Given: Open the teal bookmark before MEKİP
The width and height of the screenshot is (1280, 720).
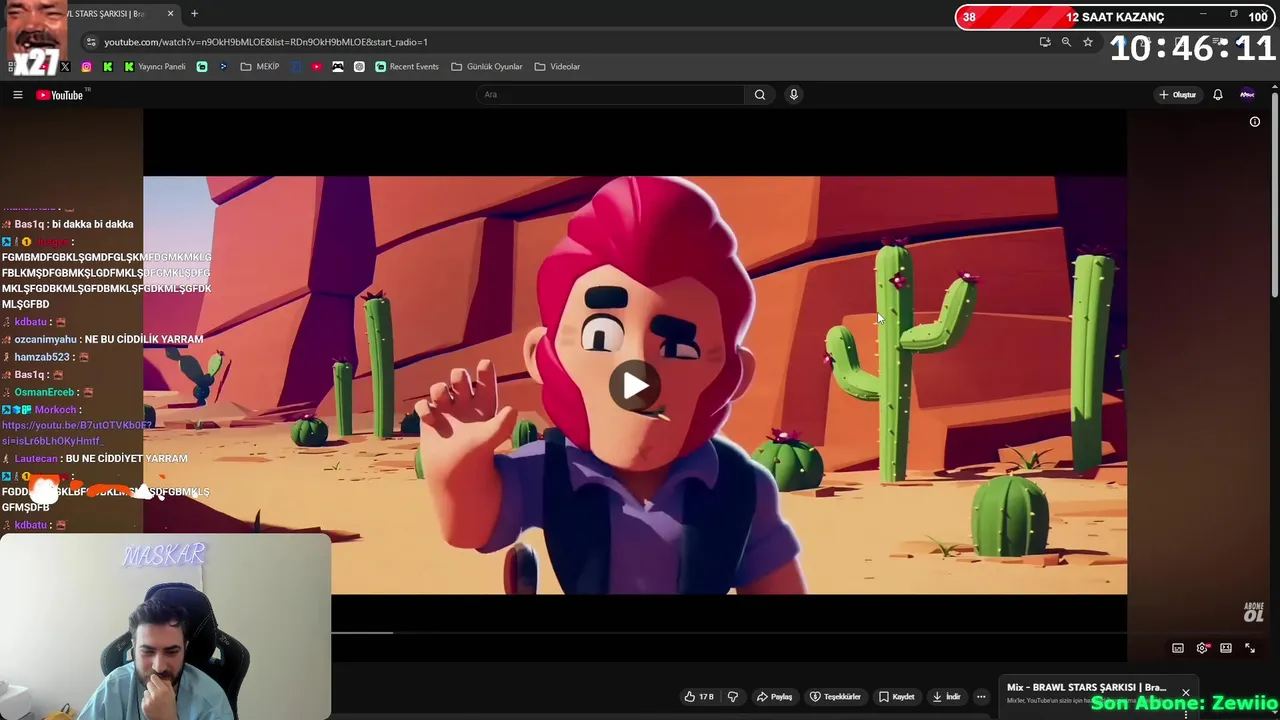Looking at the screenshot, I should tap(202, 67).
